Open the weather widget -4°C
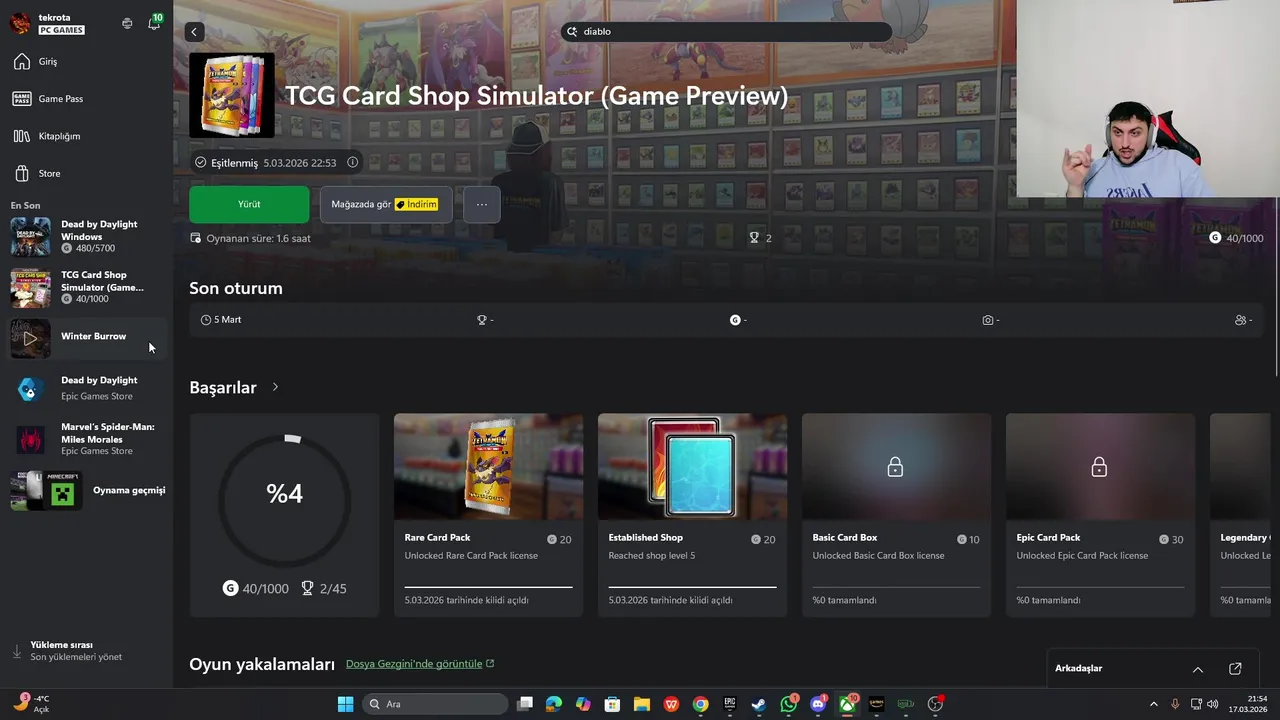 coord(32,704)
